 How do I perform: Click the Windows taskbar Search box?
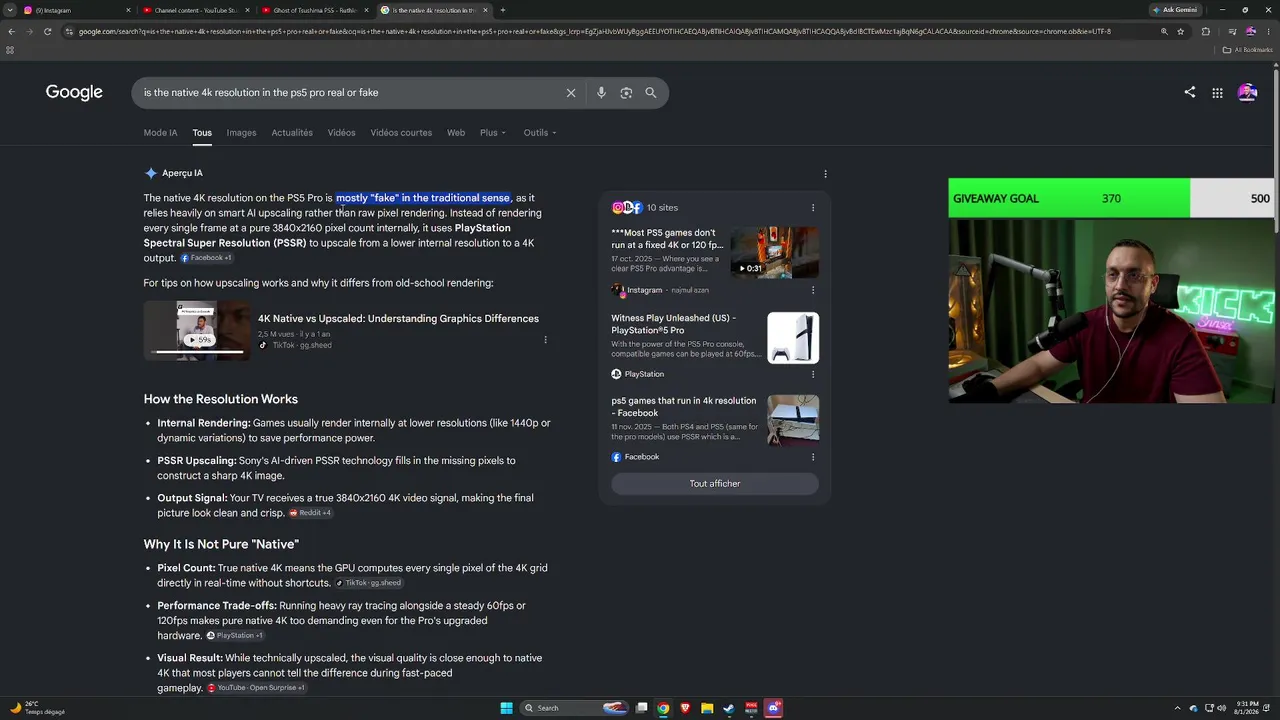(x=574, y=708)
